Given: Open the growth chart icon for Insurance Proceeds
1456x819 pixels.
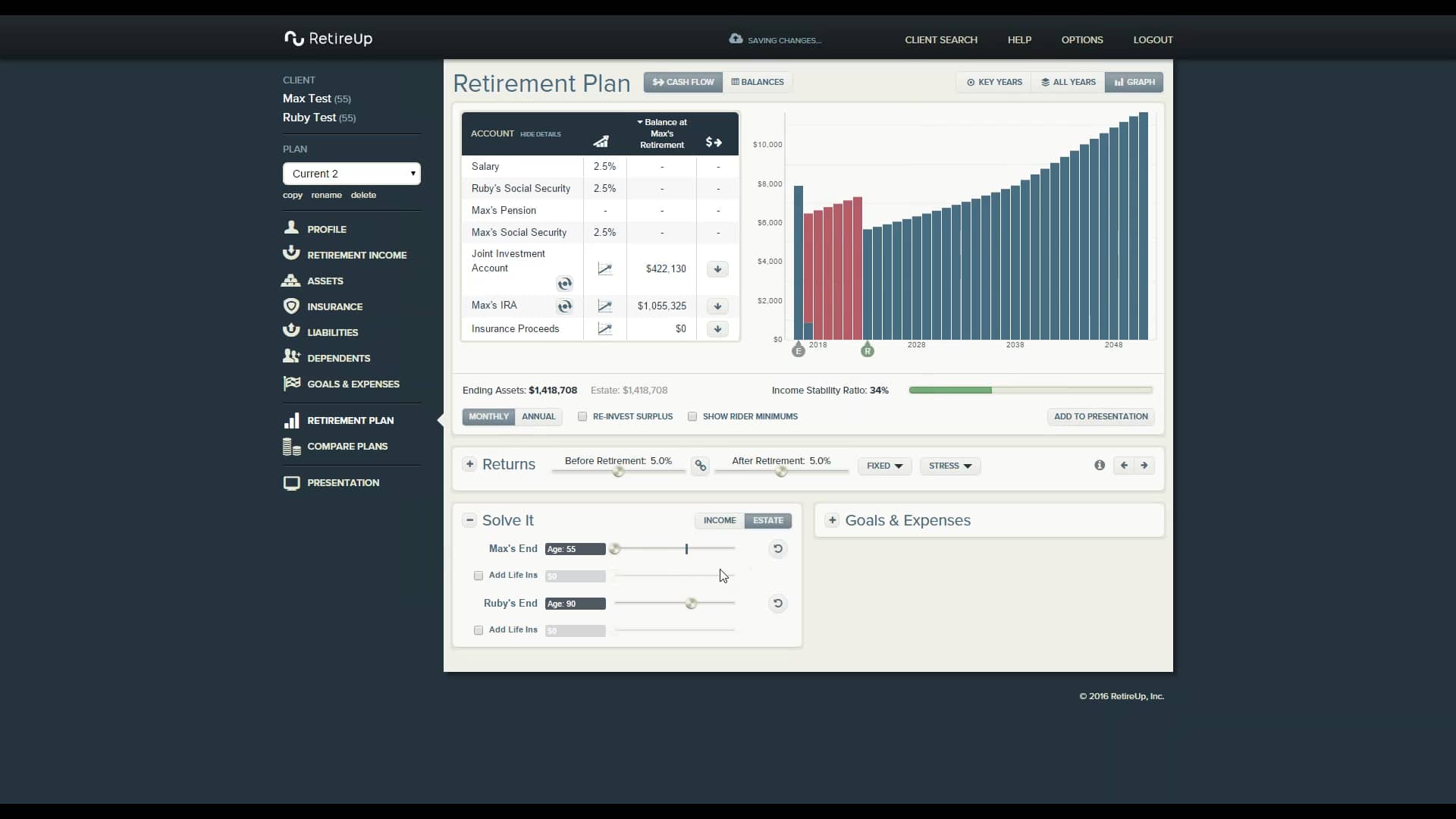Looking at the screenshot, I should (x=604, y=328).
